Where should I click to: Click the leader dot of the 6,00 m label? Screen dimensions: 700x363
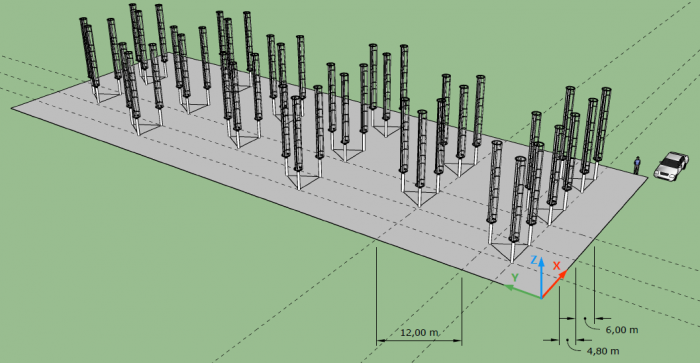pos(586,318)
